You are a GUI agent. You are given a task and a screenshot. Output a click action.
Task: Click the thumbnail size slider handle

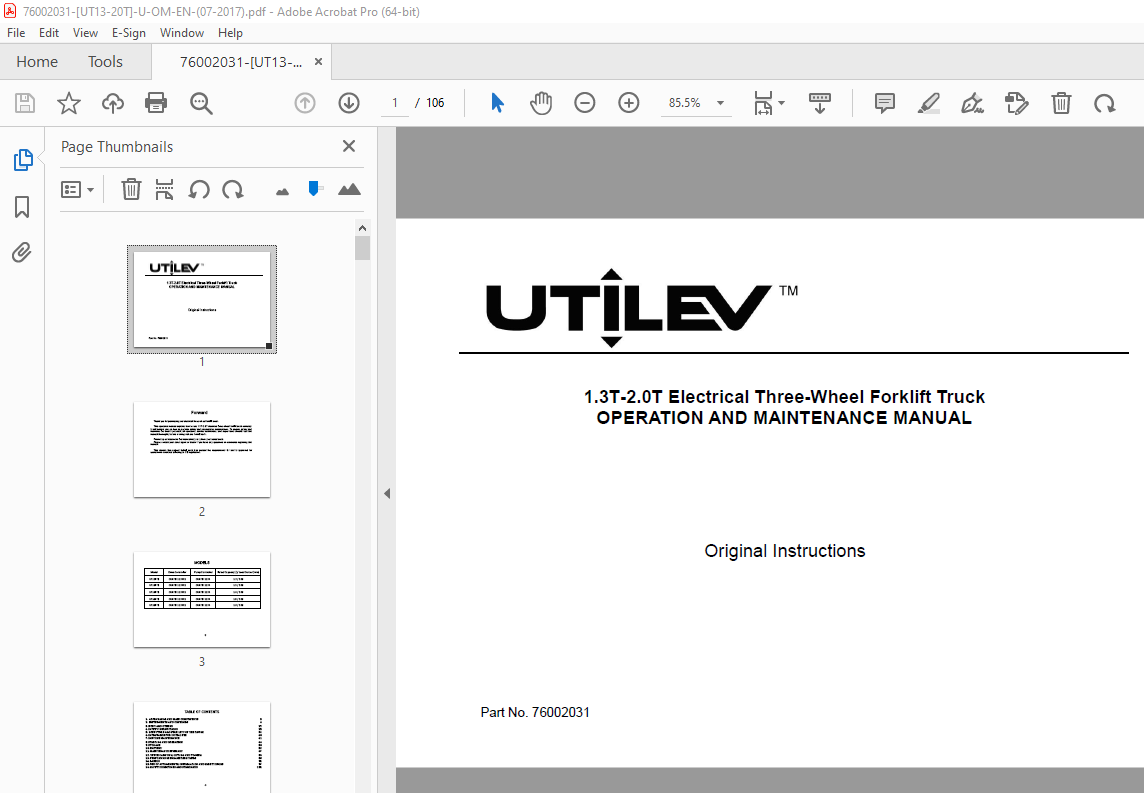click(x=314, y=189)
